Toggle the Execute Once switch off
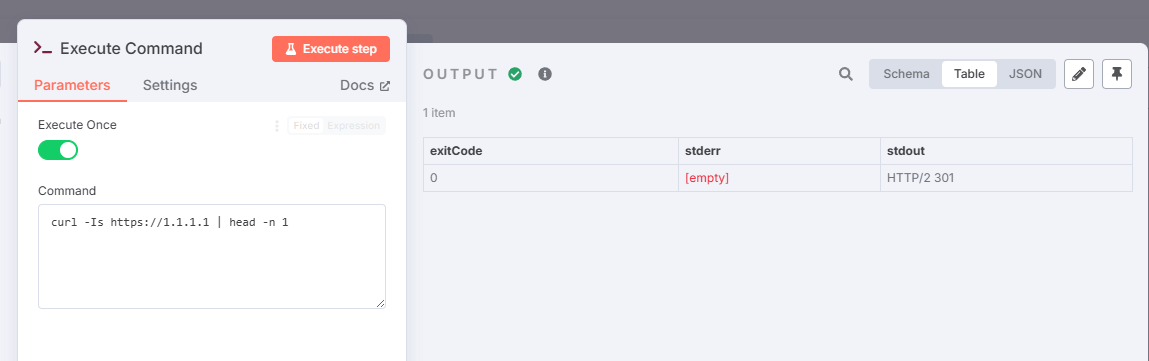The image size is (1149, 361). (58, 150)
